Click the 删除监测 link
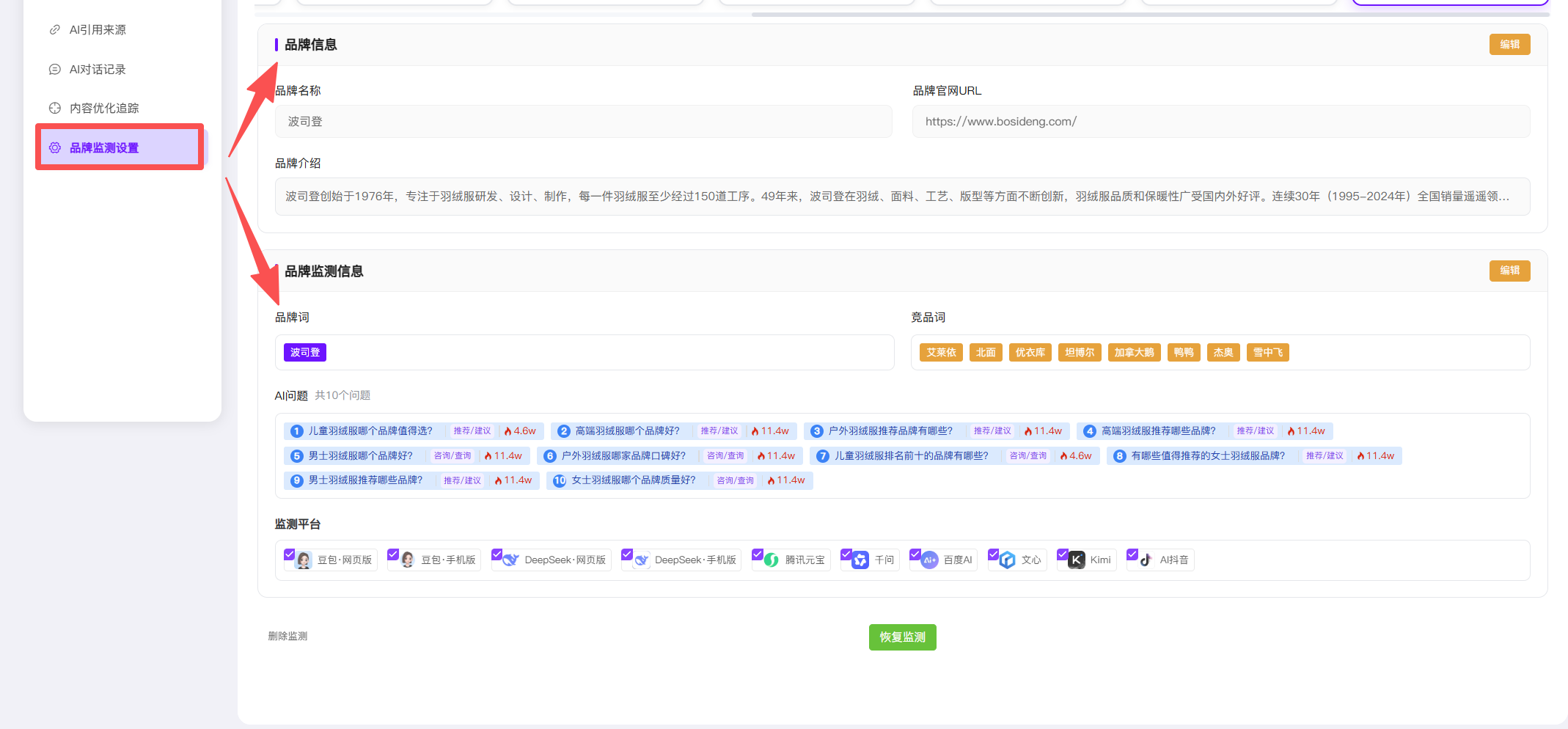Image resolution: width=1568 pixels, height=729 pixels. coord(287,636)
